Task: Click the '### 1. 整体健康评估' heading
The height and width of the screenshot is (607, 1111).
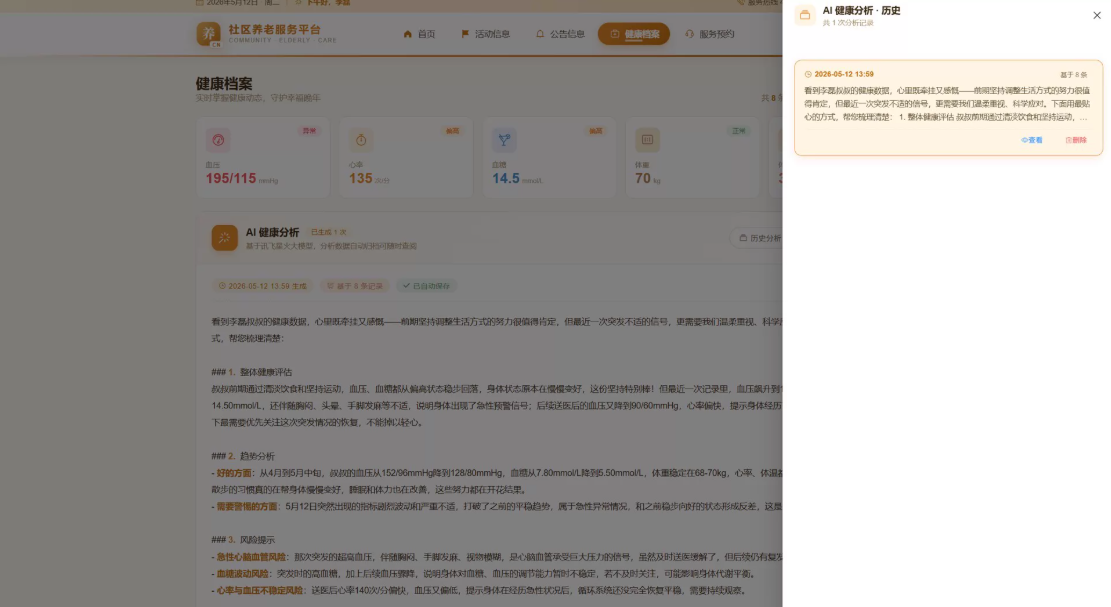Action: [x=252, y=372]
